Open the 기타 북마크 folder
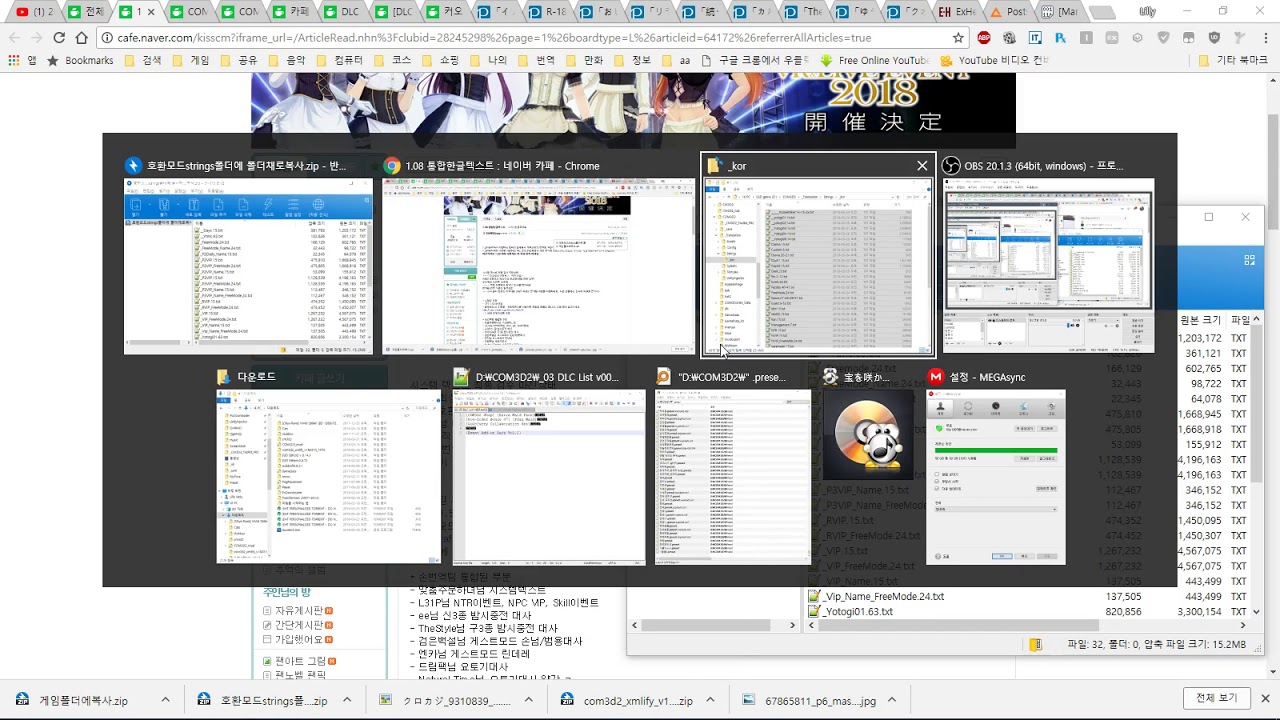The image size is (1280, 720). pos(1233,60)
